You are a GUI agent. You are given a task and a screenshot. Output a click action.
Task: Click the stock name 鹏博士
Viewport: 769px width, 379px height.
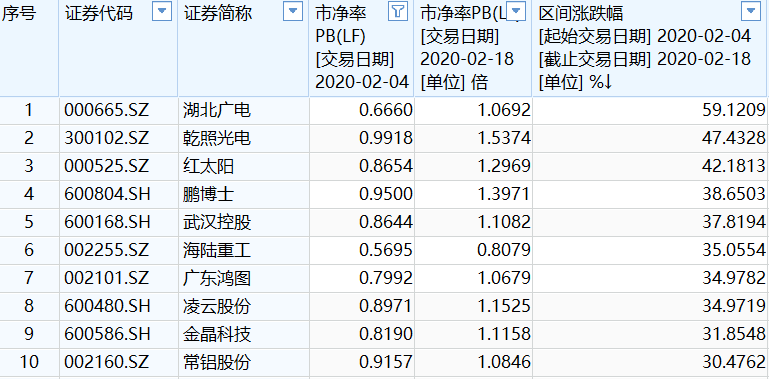pos(209,194)
